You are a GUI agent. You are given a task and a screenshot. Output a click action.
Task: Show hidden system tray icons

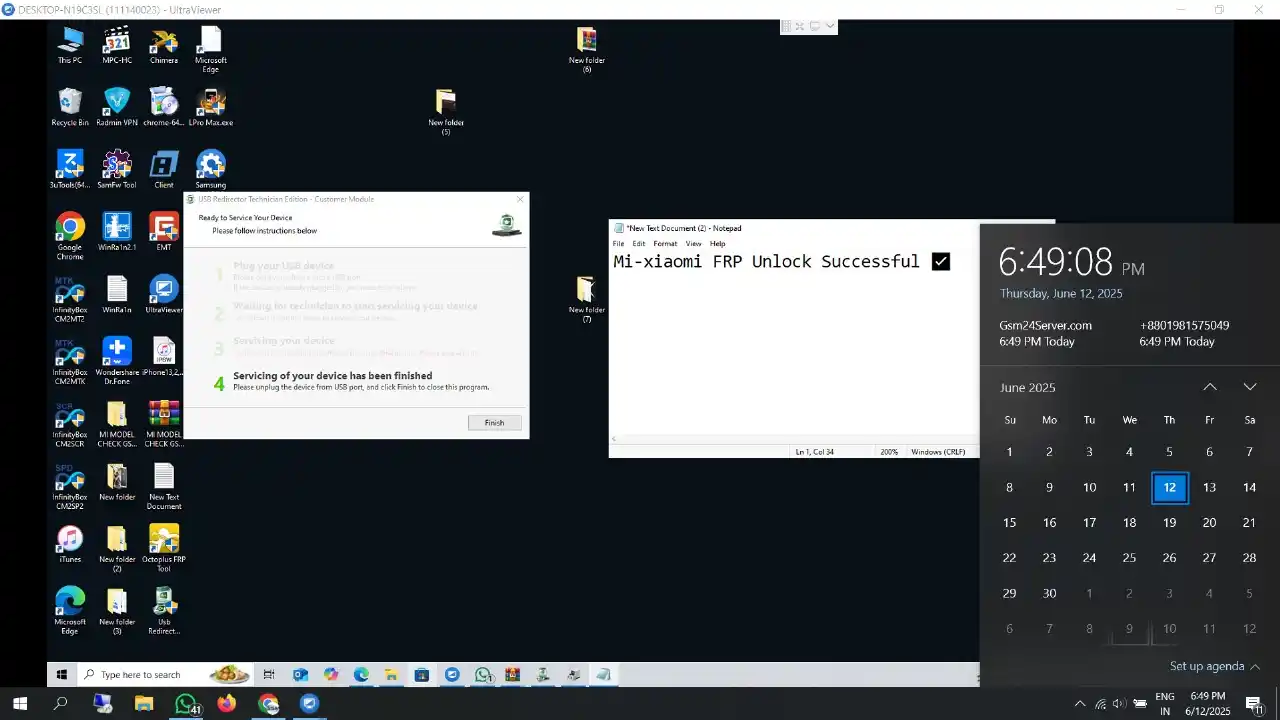tap(1079, 703)
